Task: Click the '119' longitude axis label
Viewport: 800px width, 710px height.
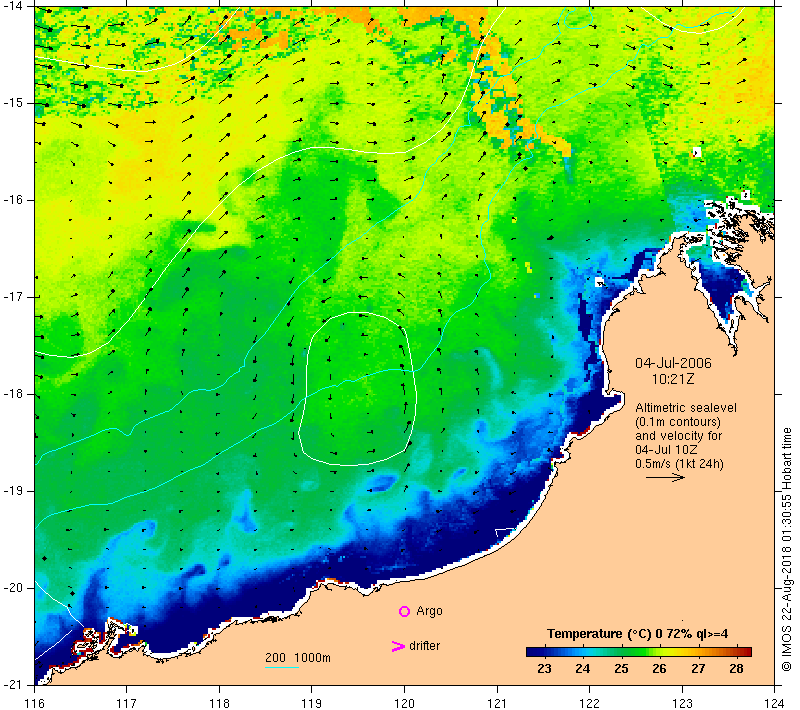Action: tap(312, 703)
